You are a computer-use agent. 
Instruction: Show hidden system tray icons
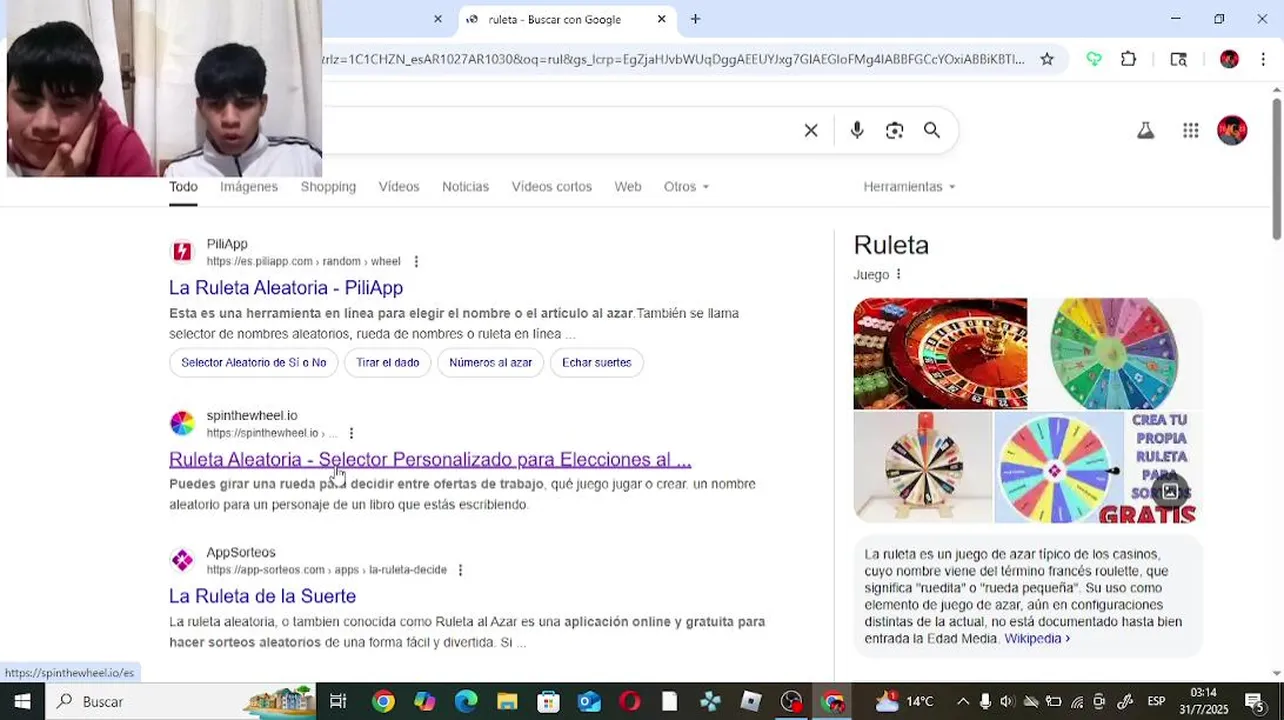pos(963,701)
